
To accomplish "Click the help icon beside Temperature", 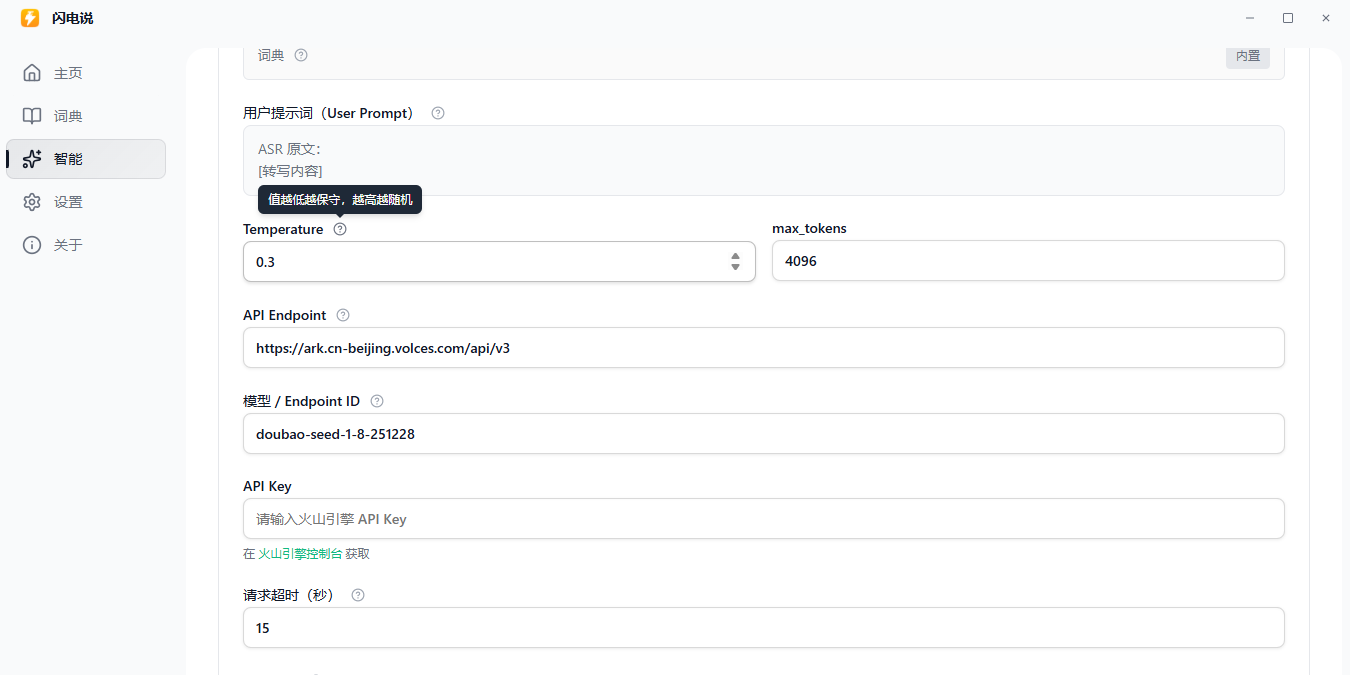I will tap(340, 229).
